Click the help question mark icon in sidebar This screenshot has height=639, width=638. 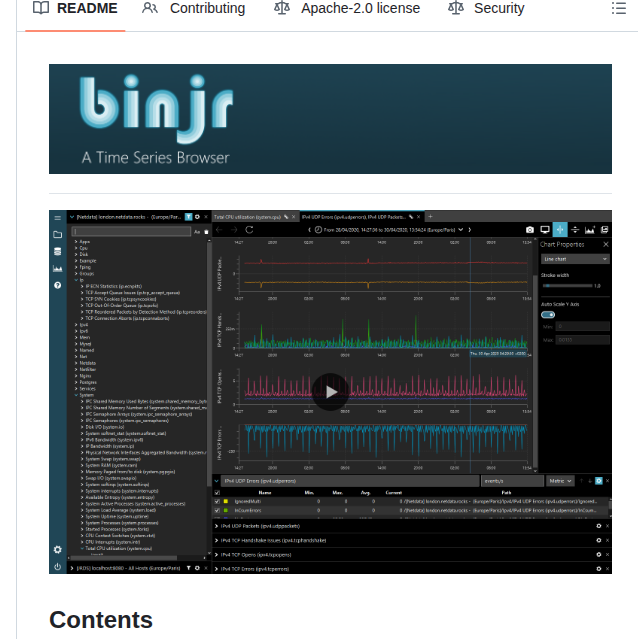pos(57,285)
